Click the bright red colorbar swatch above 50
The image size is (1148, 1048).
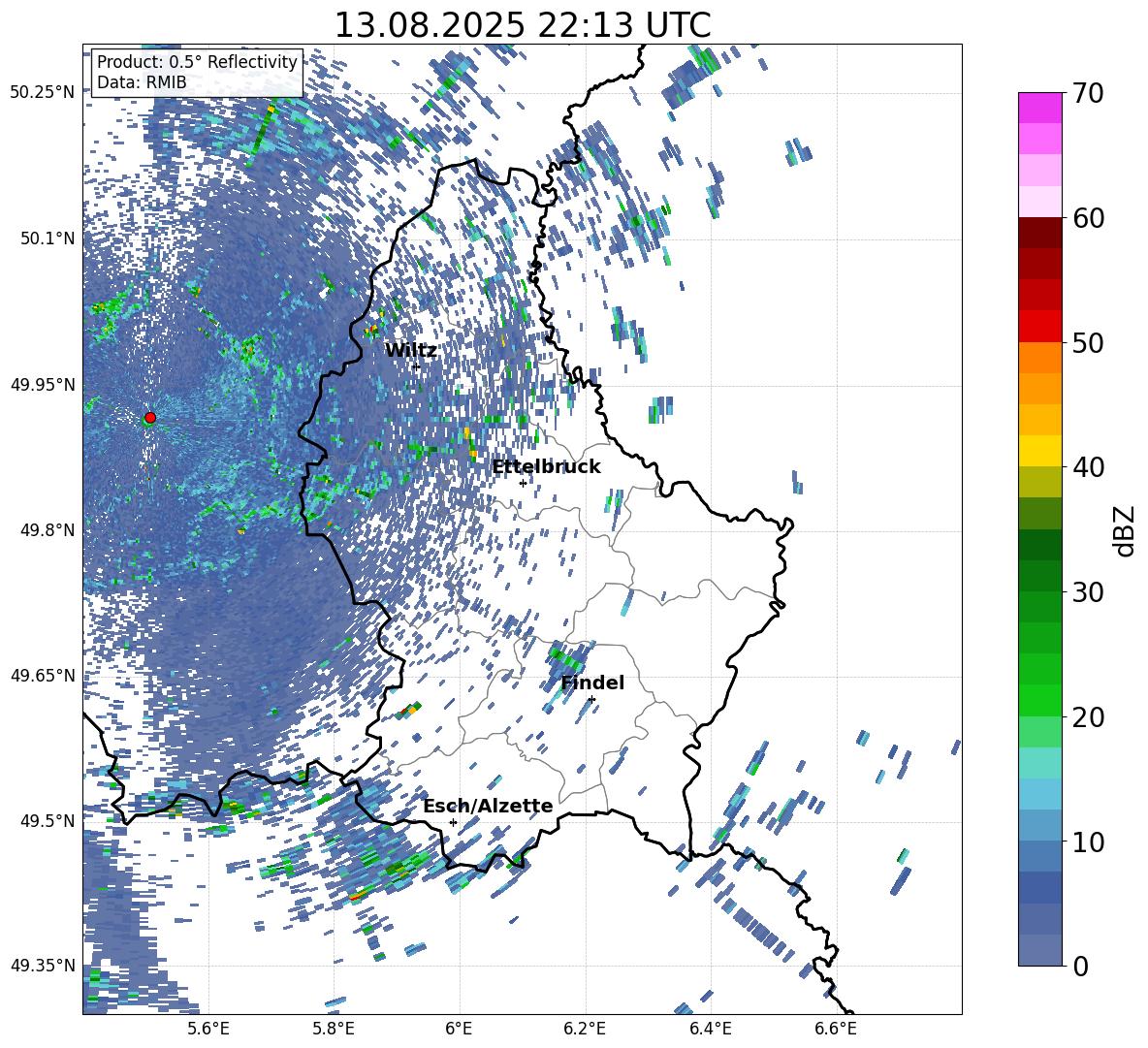[1039, 326]
